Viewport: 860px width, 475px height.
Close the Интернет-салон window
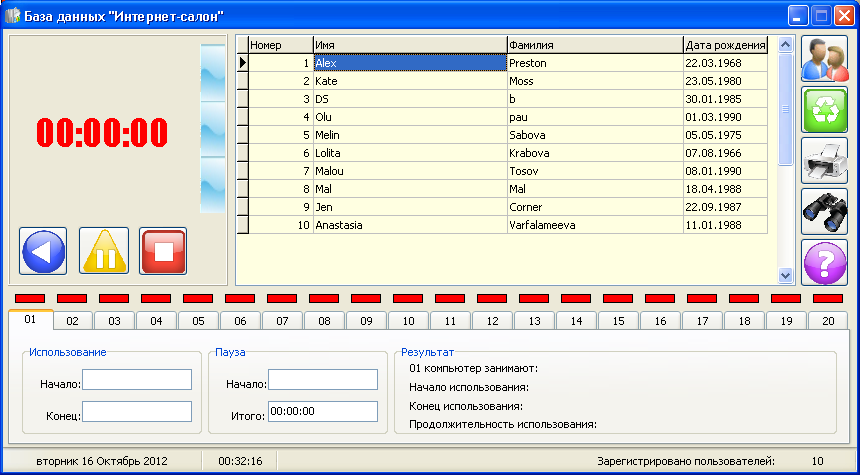(x=844, y=16)
